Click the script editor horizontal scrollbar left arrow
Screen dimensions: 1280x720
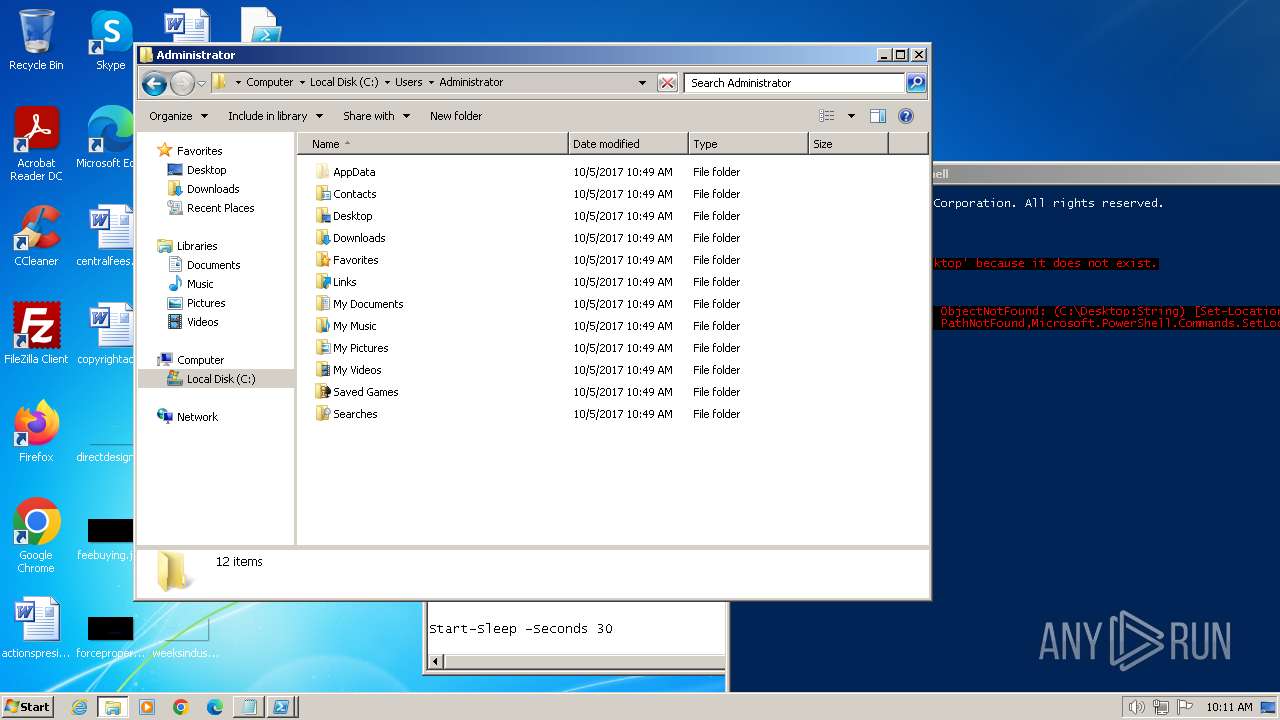click(434, 661)
